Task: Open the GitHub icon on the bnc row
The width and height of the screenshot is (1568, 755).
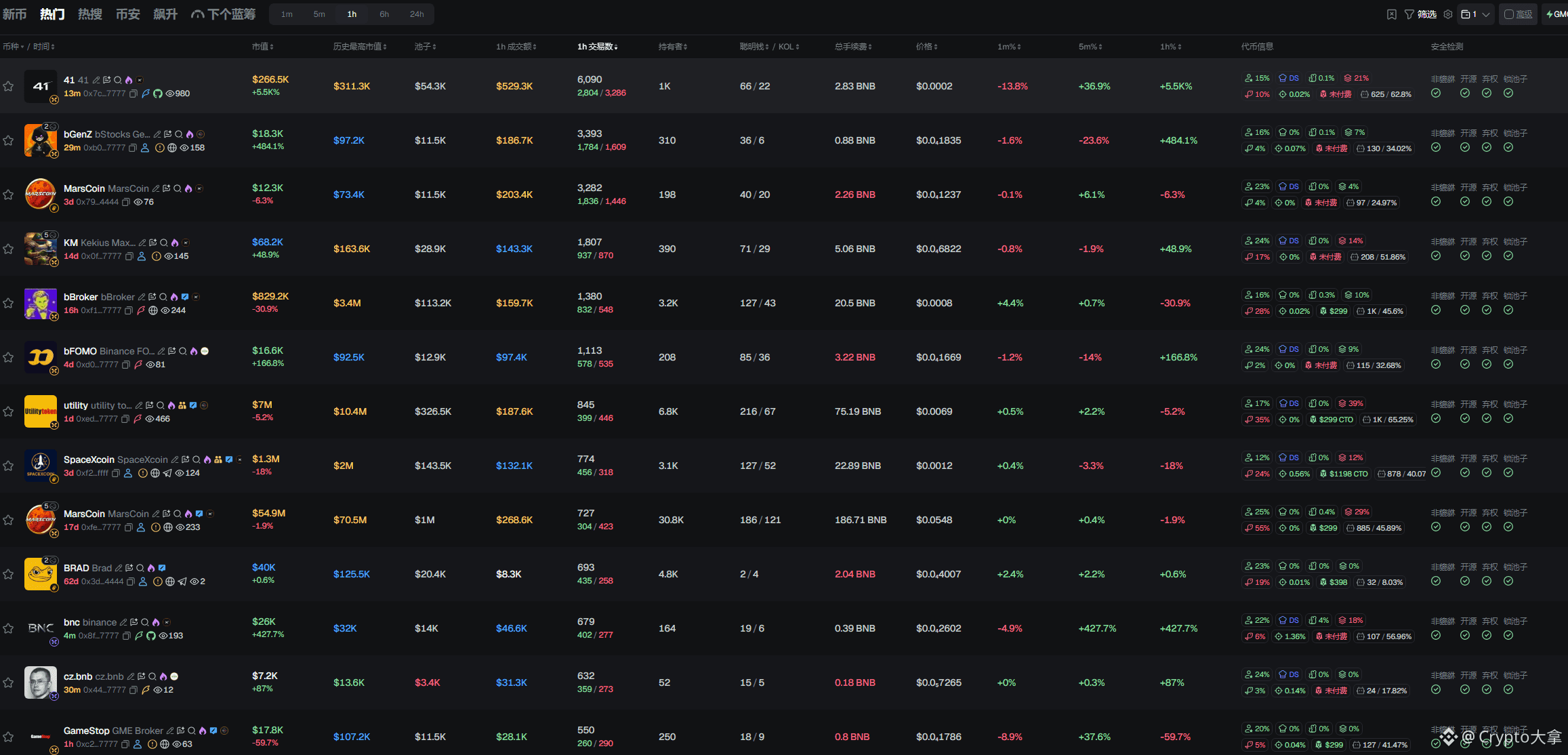Action: coord(151,636)
